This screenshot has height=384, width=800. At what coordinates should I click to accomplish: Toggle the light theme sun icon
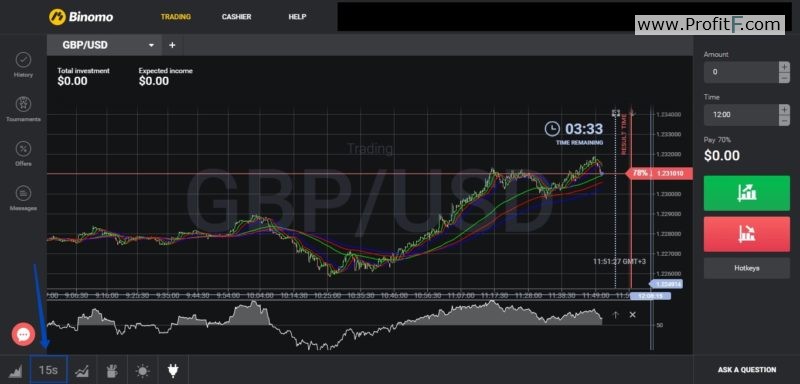[142, 371]
